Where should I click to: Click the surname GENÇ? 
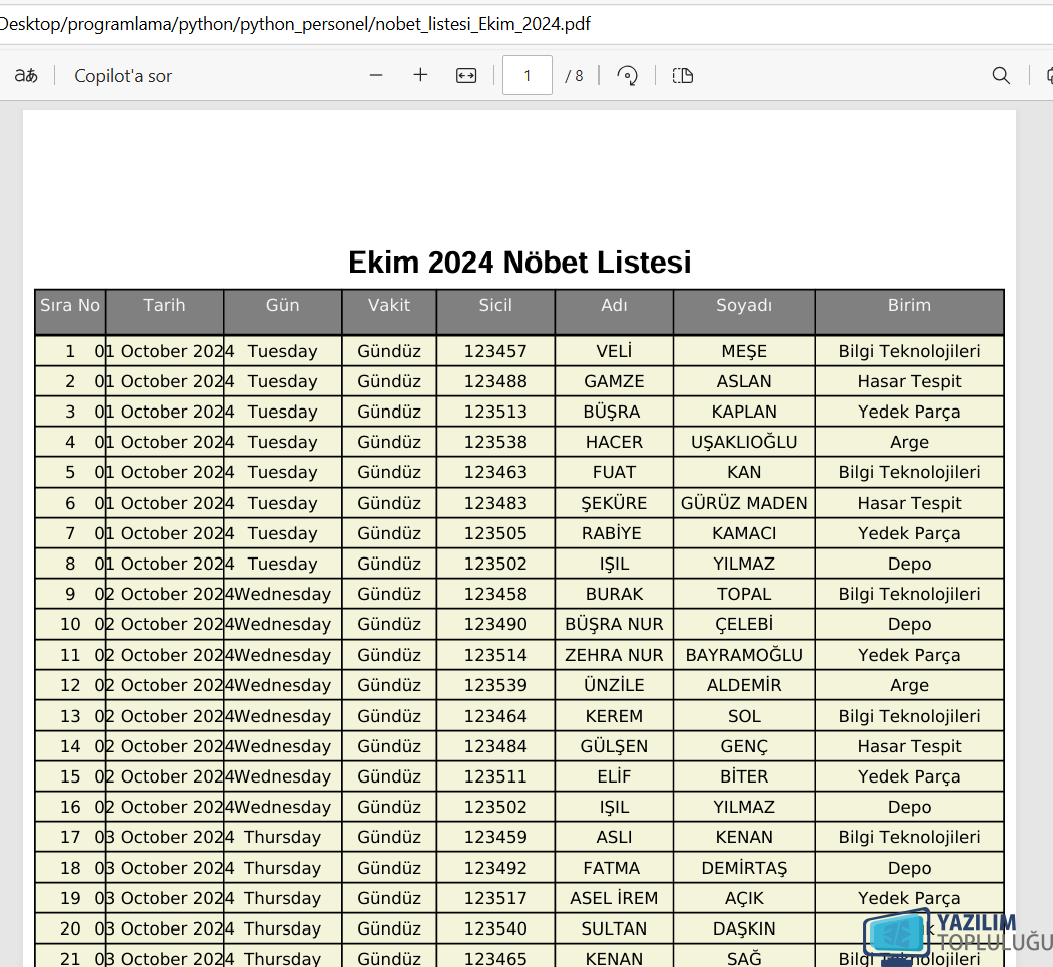coord(744,746)
